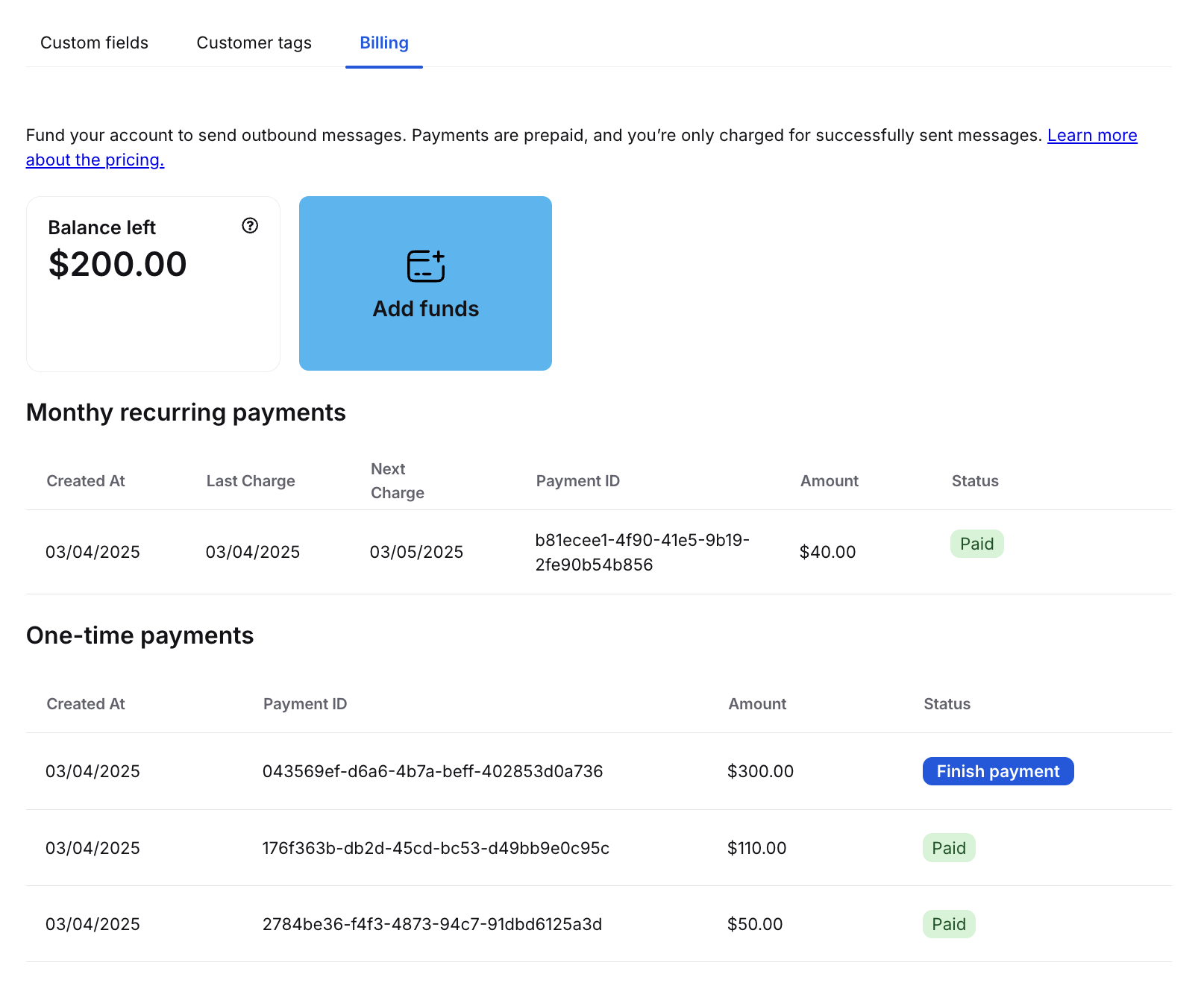This screenshot has height=983, width=1204.
Task: Click Payment ID header in One-time payments
Action: (x=304, y=704)
